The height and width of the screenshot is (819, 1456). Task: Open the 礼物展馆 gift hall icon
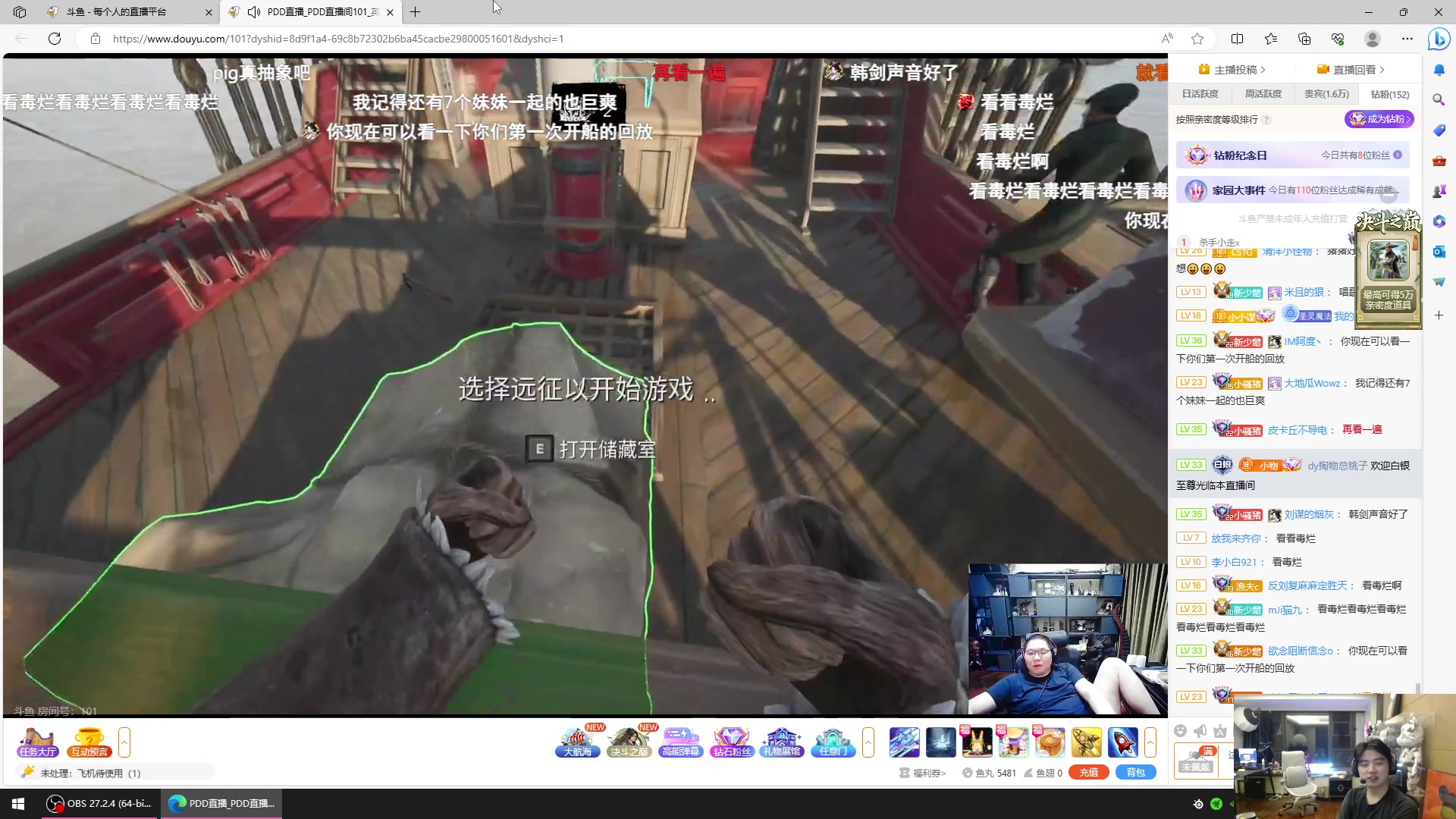(782, 742)
